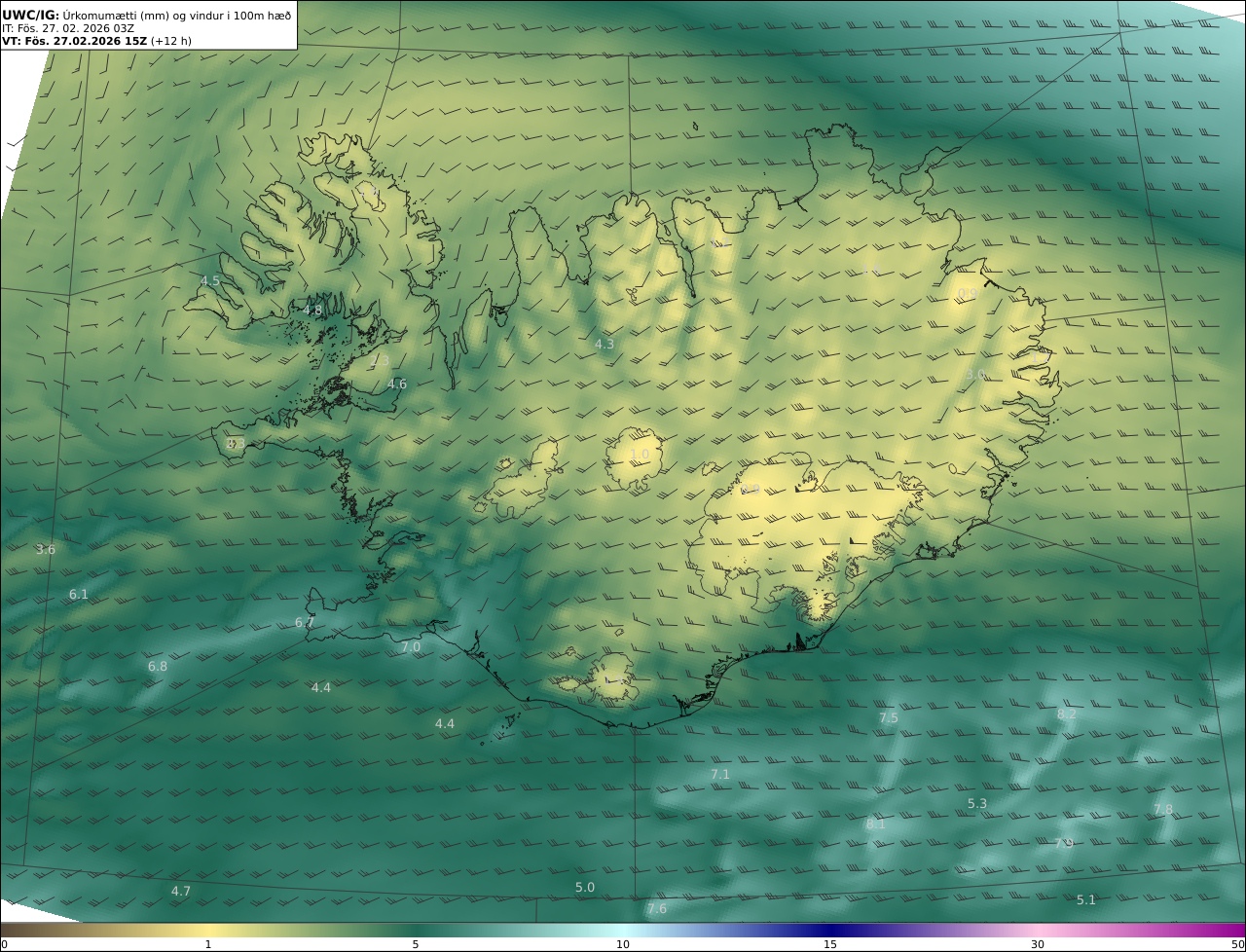1246x952 pixels.
Task: Click the colorbar tick label 30
Action: pyautogui.click(x=1038, y=944)
